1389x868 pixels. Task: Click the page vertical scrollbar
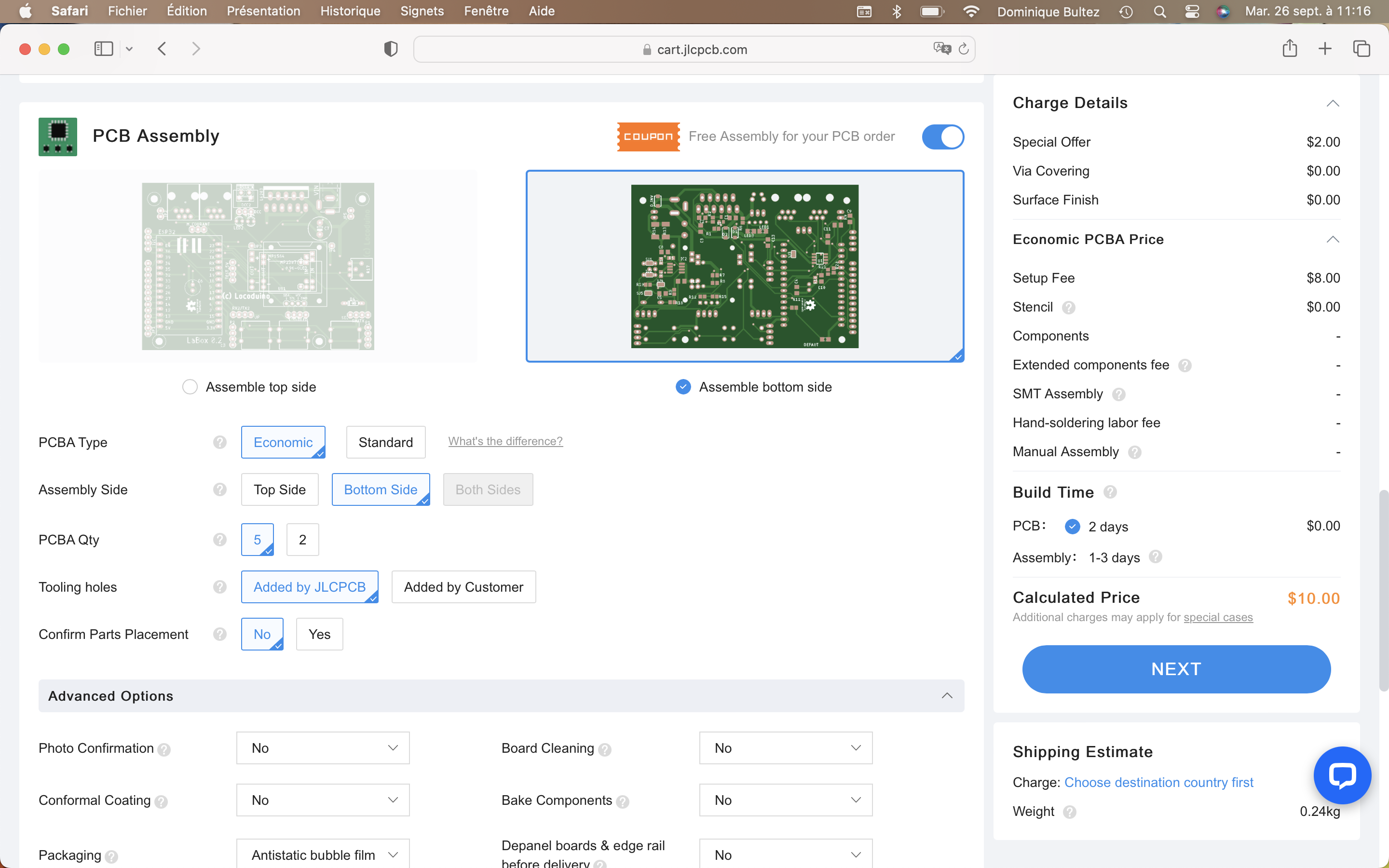point(1383,591)
